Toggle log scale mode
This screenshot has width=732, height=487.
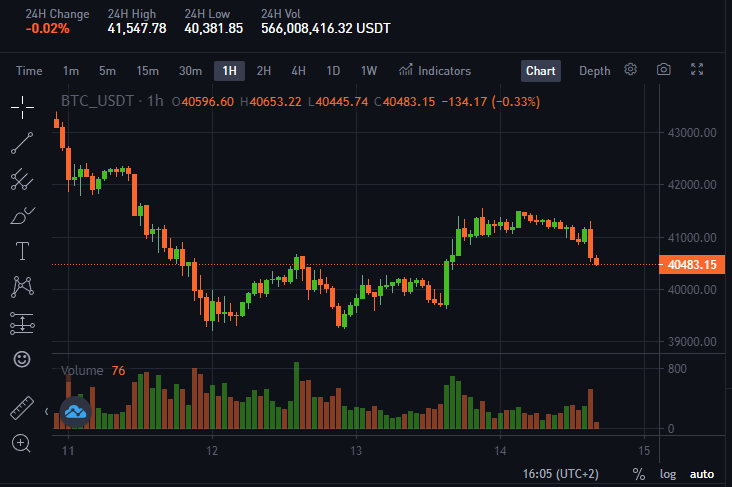(668, 474)
